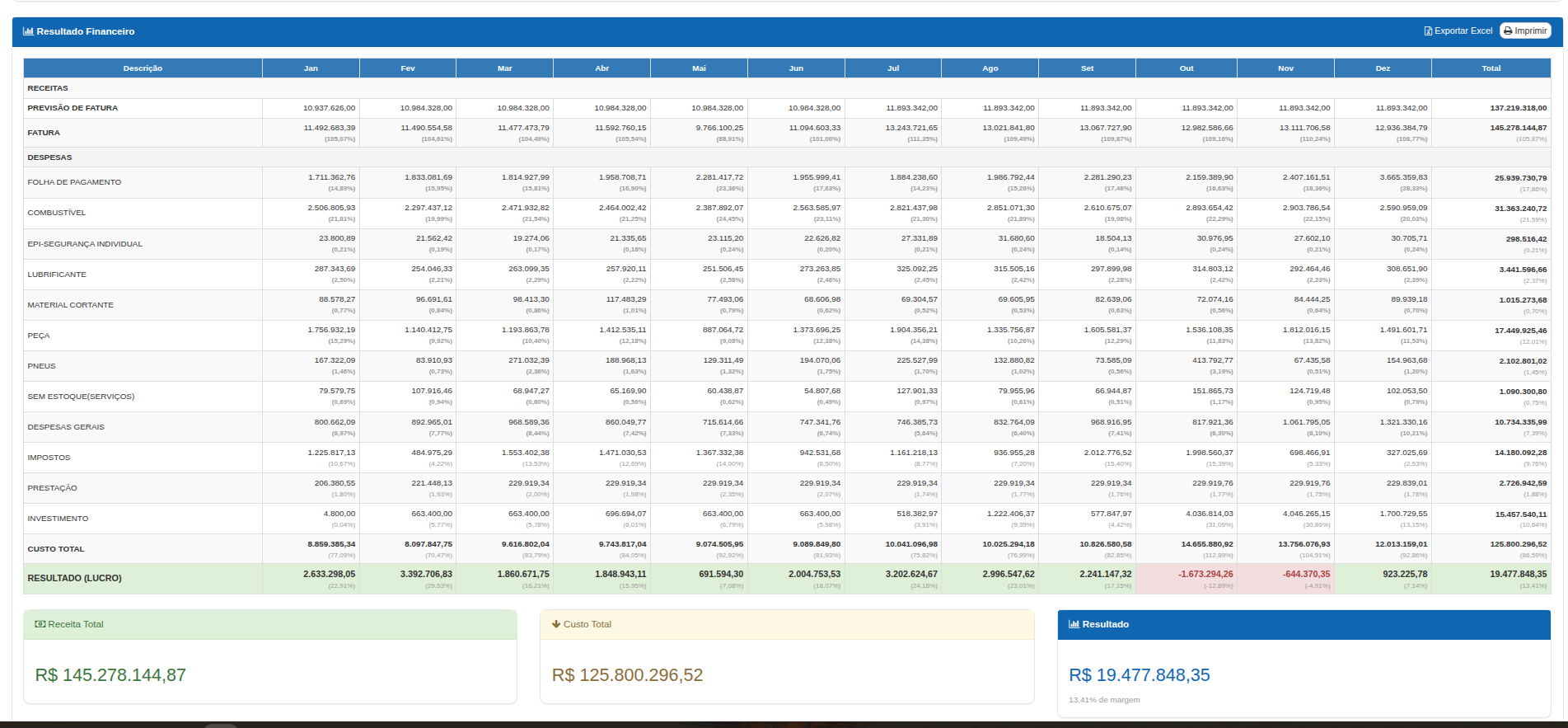The height and width of the screenshot is (728, 1568).
Task: Click the IMPOSTOS row label
Action: click(x=49, y=458)
